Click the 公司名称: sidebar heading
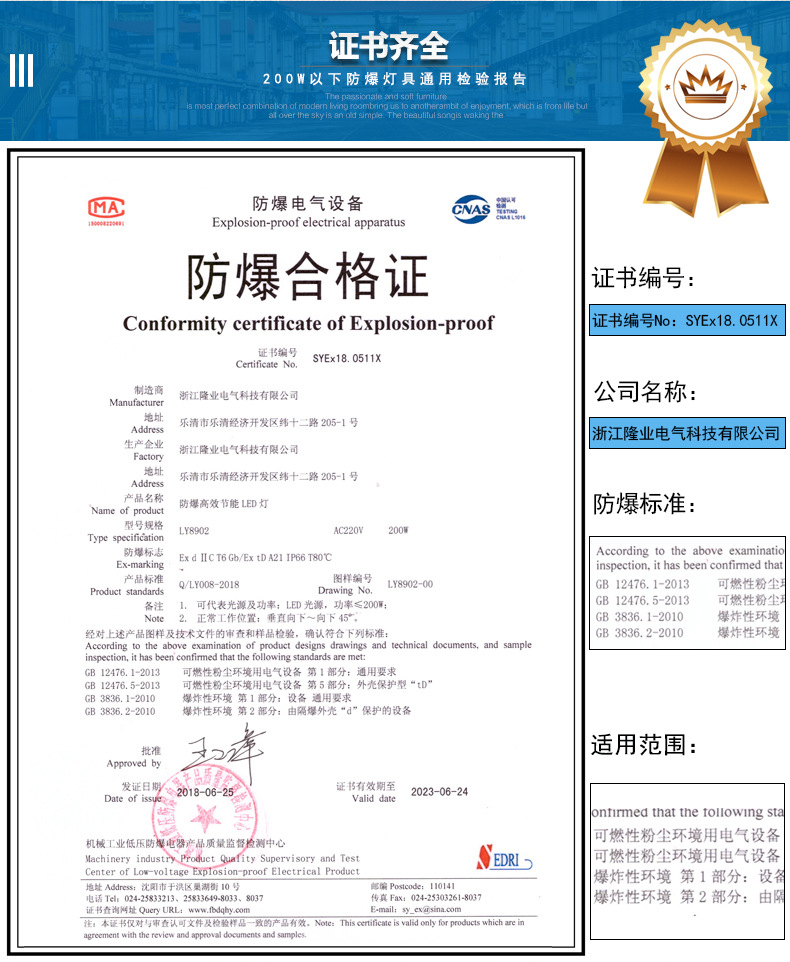The image size is (790, 962). pyautogui.click(x=645, y=391)
